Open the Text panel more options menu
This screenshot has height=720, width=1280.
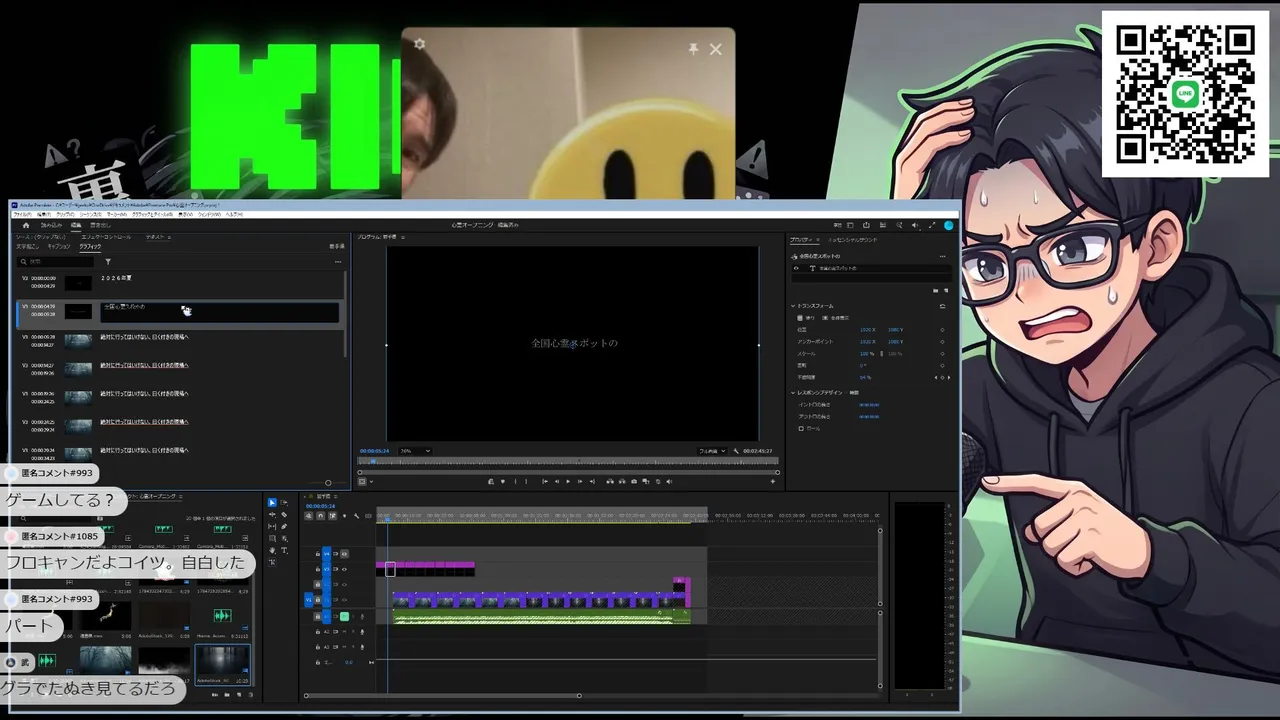(x=338, y=262)
